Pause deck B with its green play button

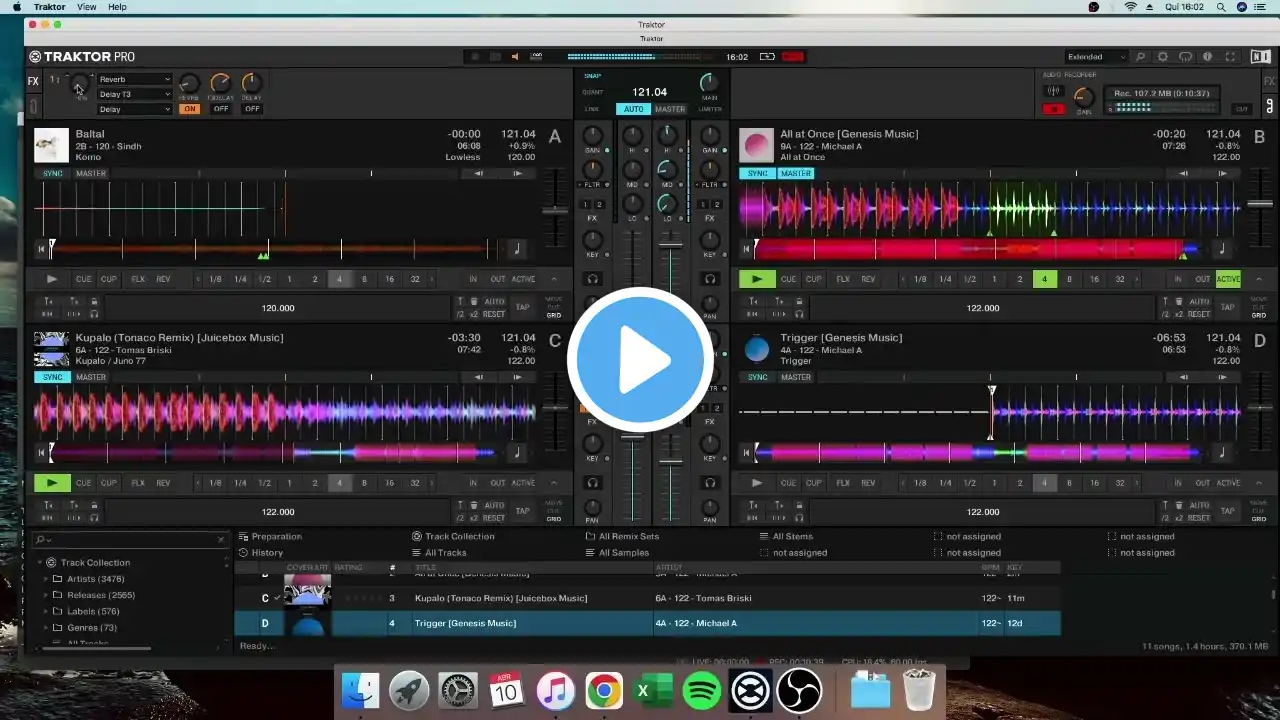tap(757, 279)
